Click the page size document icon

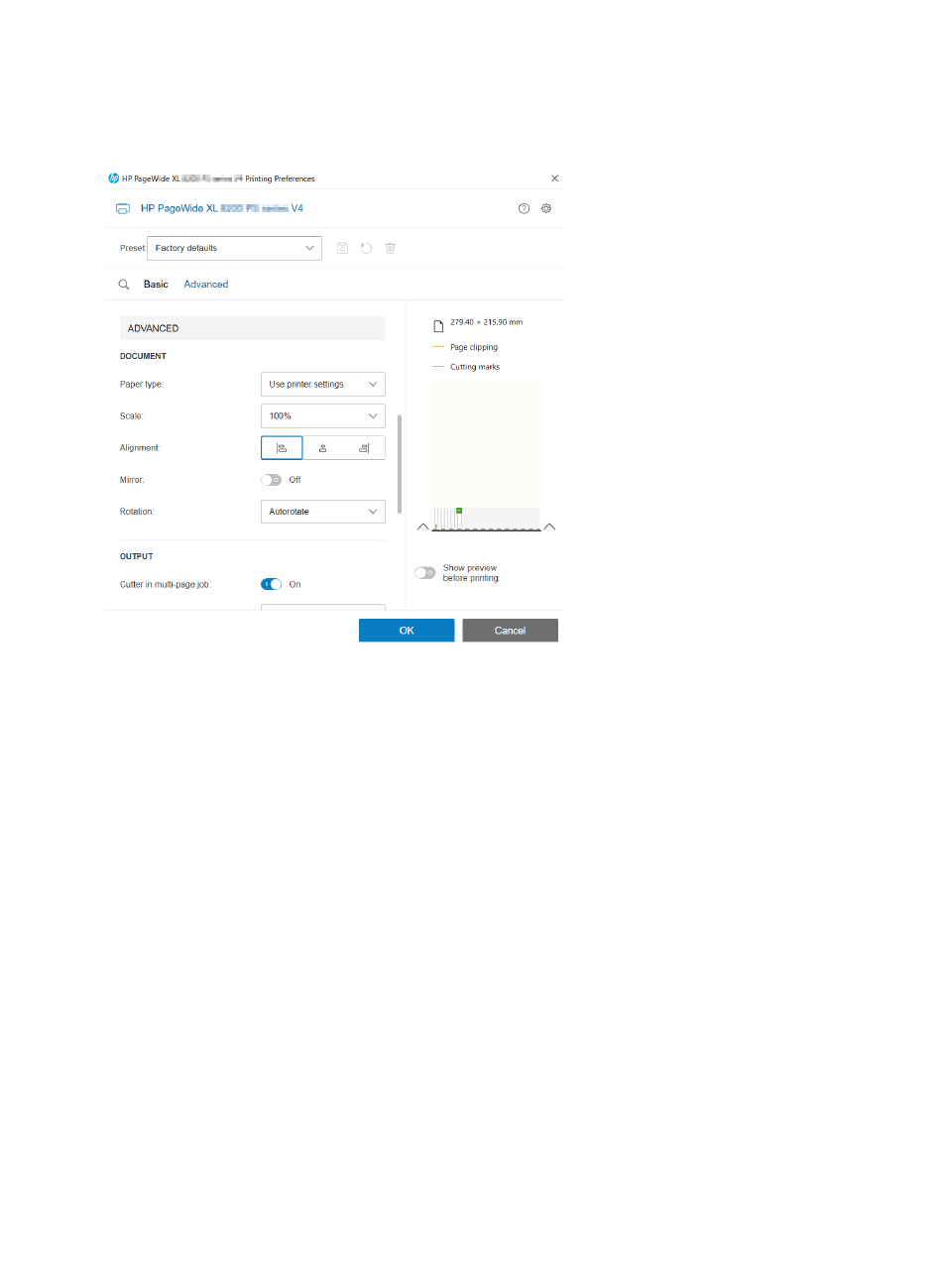[438, 326]
